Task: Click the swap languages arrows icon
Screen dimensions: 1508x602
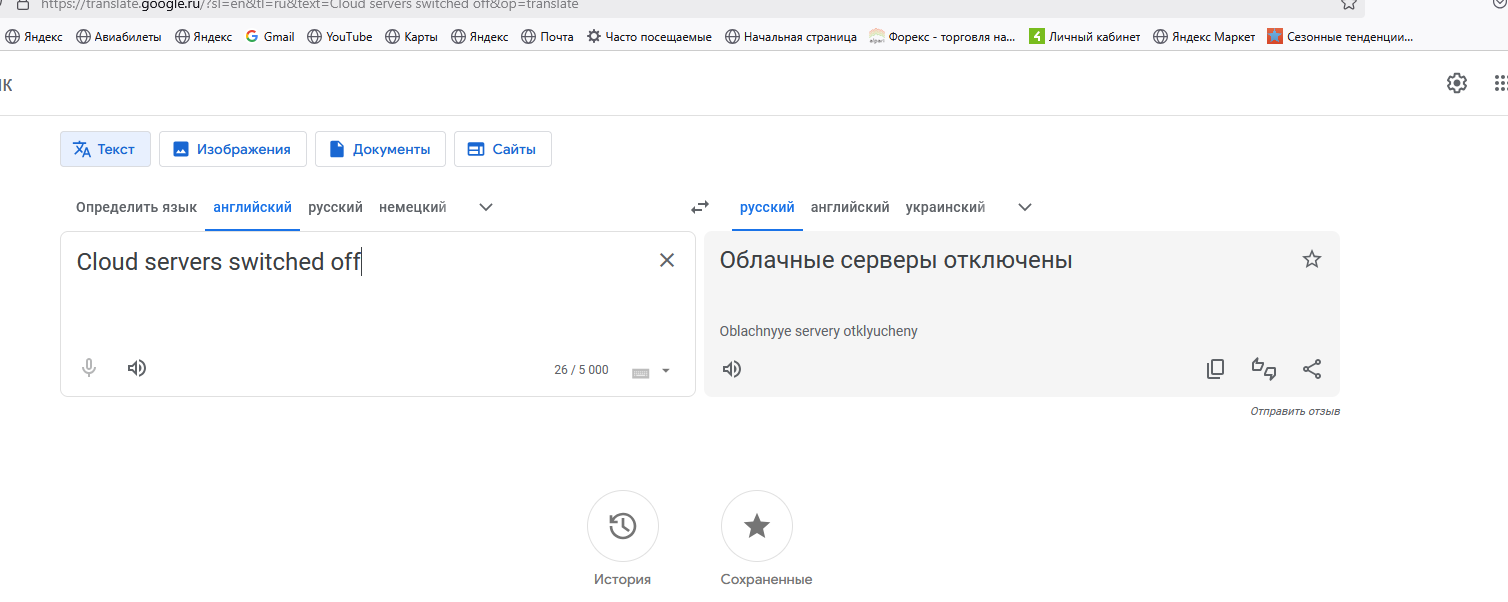Action: (x=700, y=207)
